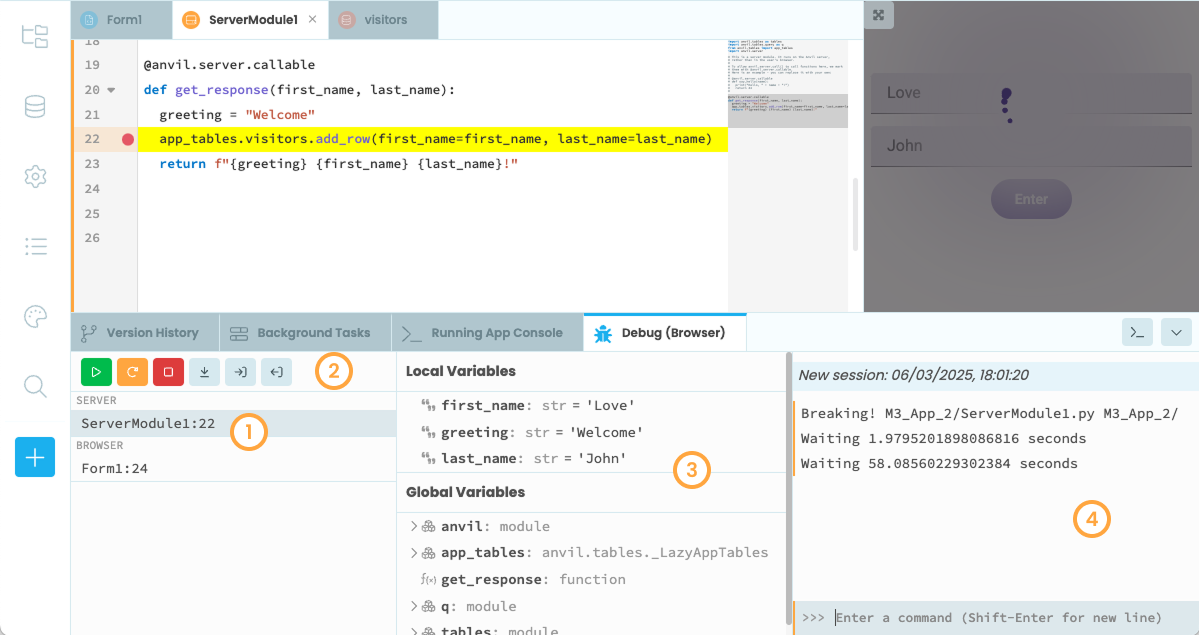Expand the q module variable

(x=414, y=606)
